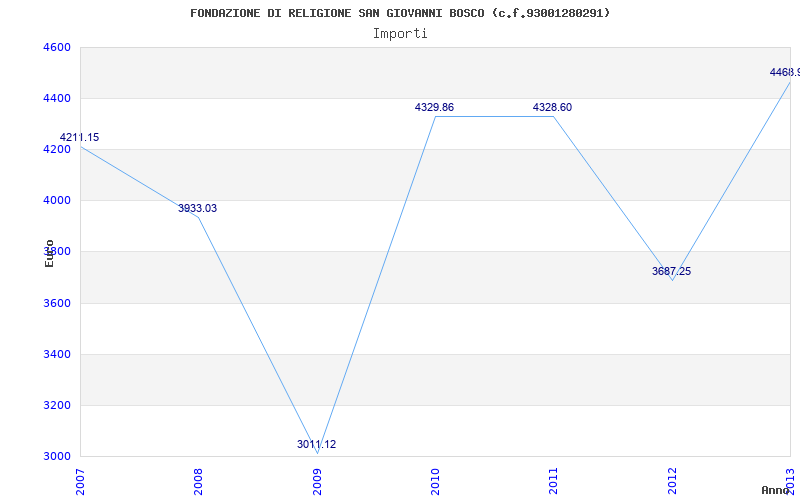Click the Anno x-axis label
Viewport: 800px width, 500px height.
(x=776, y=490)
